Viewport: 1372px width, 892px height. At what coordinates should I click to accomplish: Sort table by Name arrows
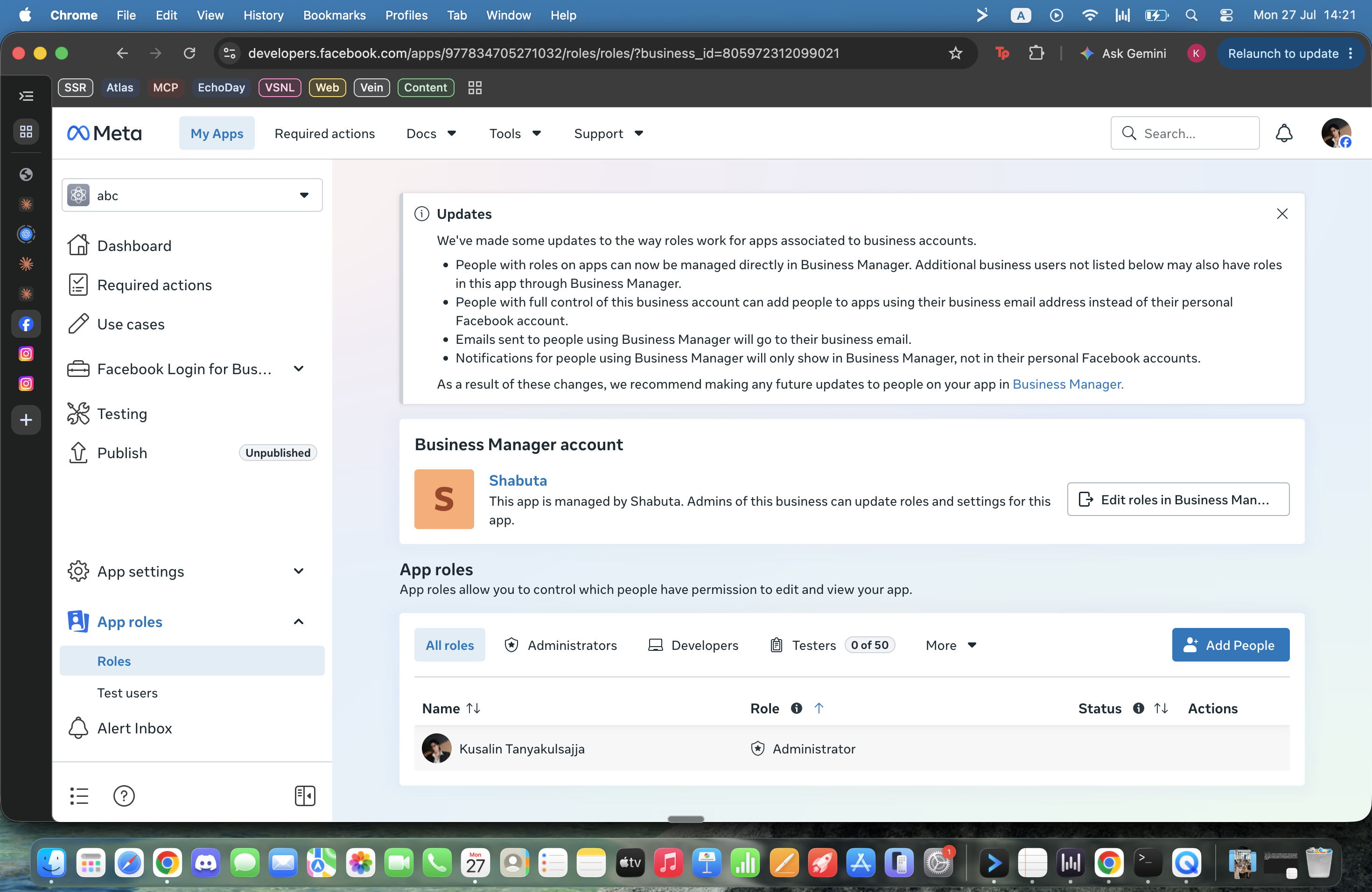click(473, 708)
